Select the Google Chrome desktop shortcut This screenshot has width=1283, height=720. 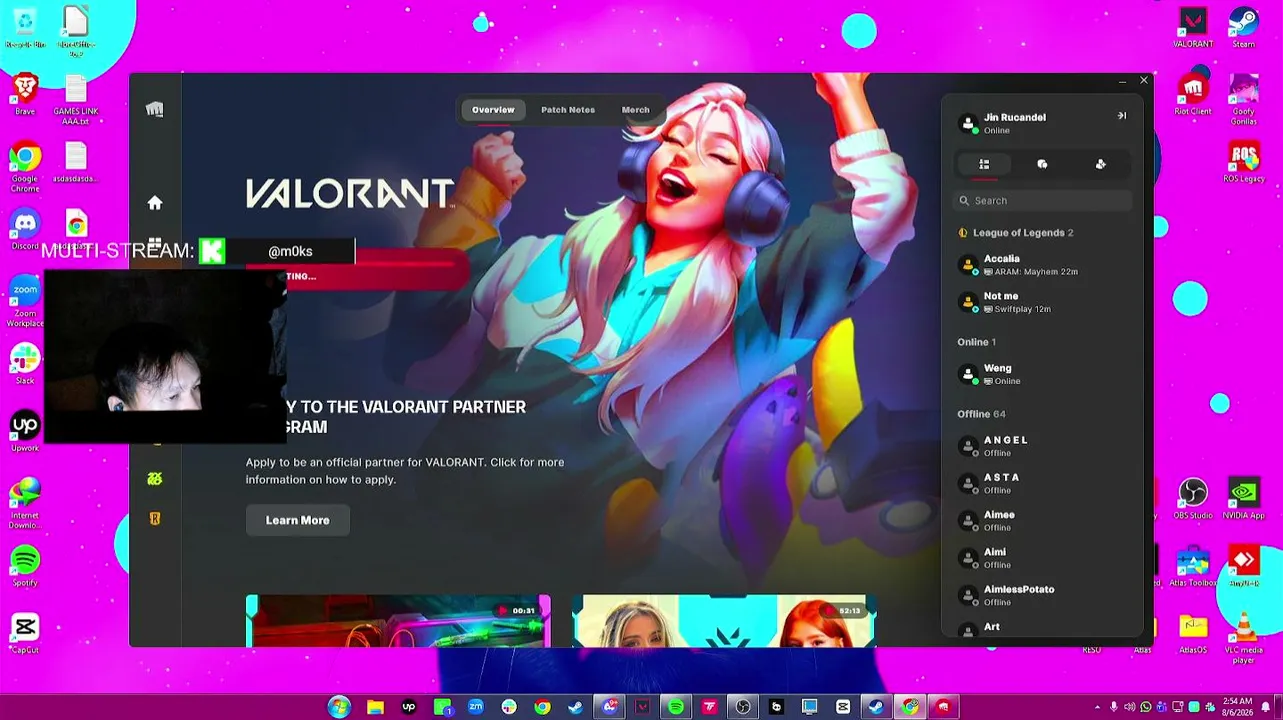(25, 168)
